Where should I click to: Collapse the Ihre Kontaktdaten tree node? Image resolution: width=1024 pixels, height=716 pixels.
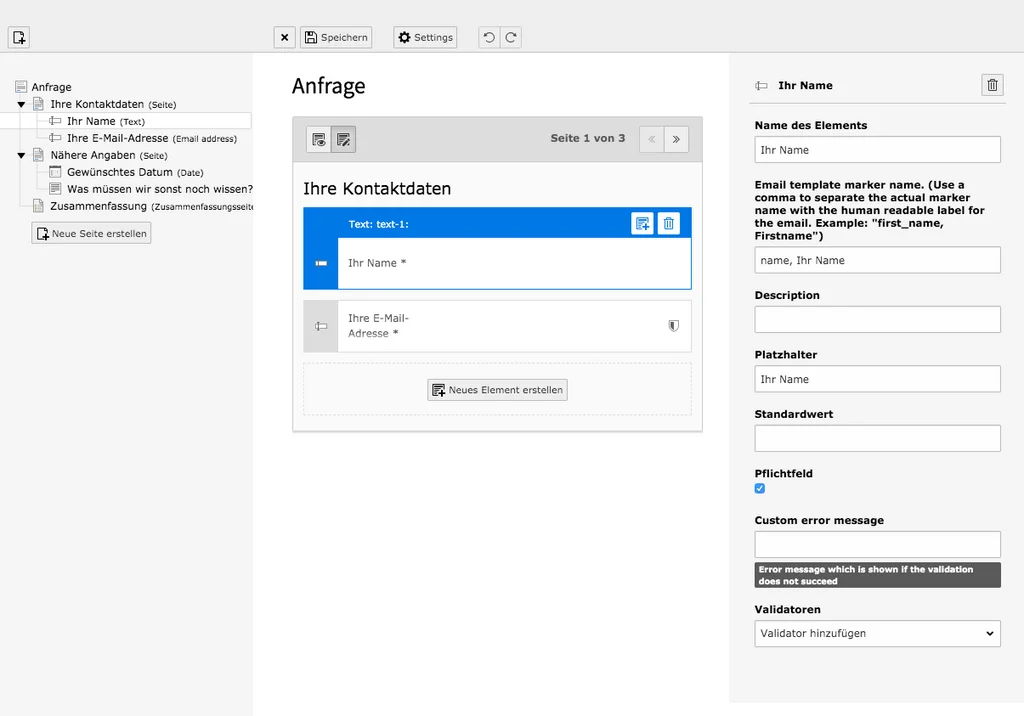(x=21, y=104)
